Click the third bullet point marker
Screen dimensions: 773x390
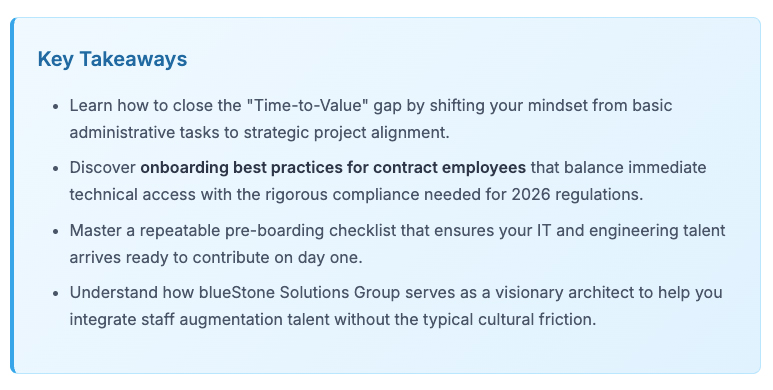(x=56, y=231)
